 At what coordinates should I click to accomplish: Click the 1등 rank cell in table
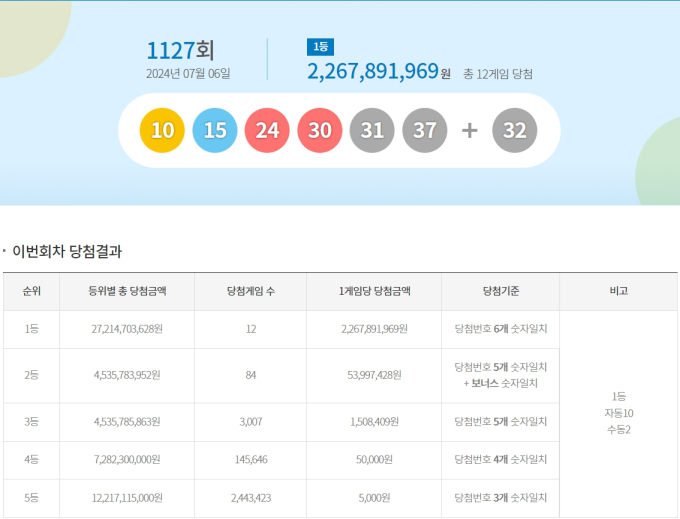click(31, 329)
